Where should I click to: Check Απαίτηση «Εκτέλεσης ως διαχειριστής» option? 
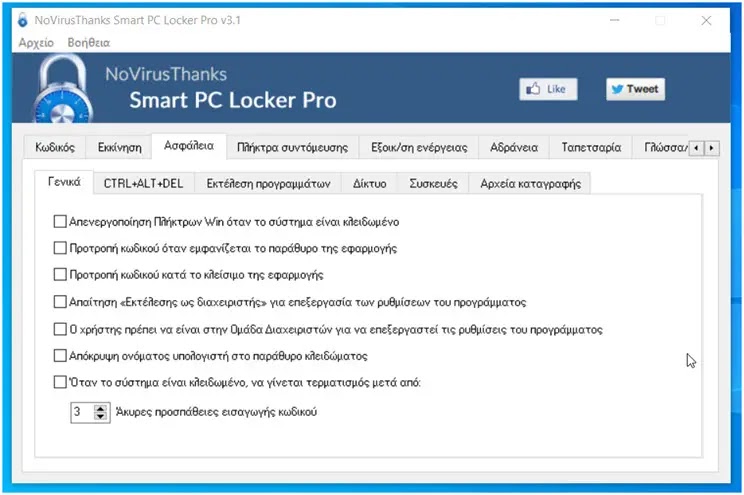click(60, 302)
